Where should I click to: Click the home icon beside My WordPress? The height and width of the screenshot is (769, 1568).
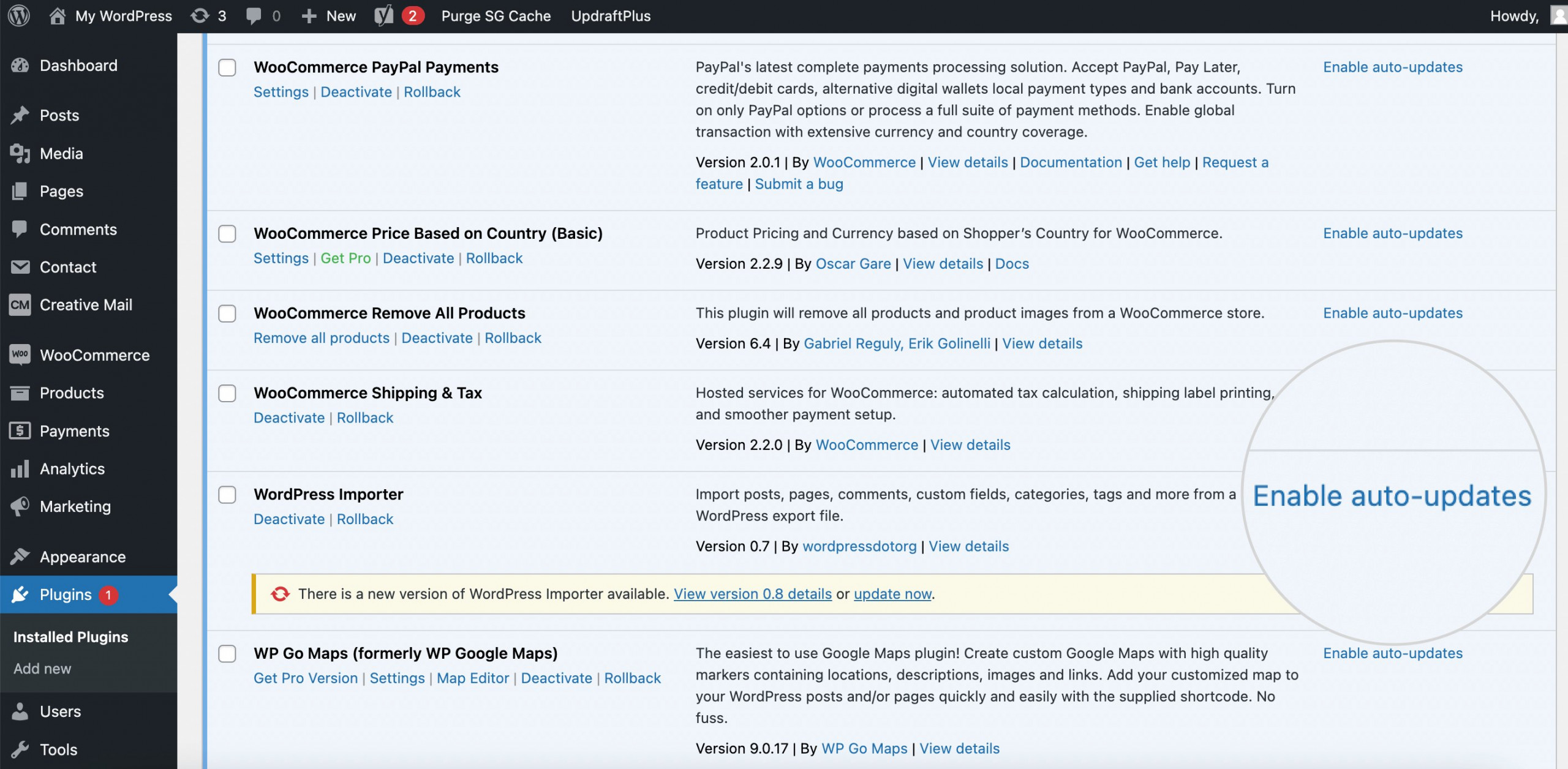tap(58, 16)
